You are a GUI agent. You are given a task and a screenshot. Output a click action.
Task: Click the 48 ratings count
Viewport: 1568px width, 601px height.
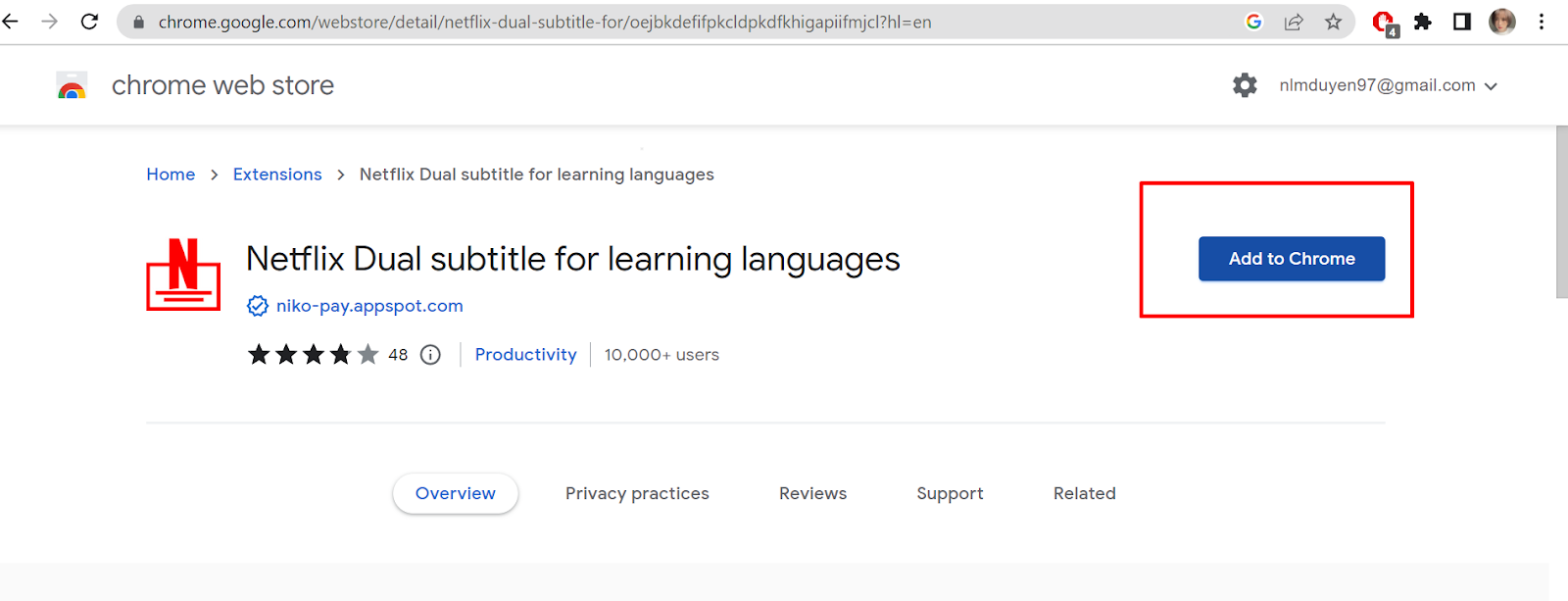click(x=398, y=355)
